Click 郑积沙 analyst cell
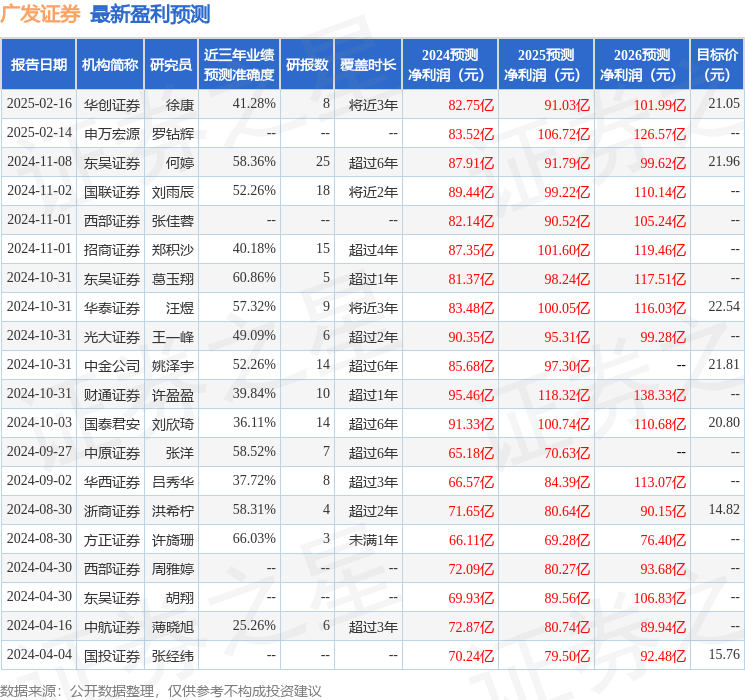The height and width of the screenshot is (700, 745). click(x=172, y=249)
